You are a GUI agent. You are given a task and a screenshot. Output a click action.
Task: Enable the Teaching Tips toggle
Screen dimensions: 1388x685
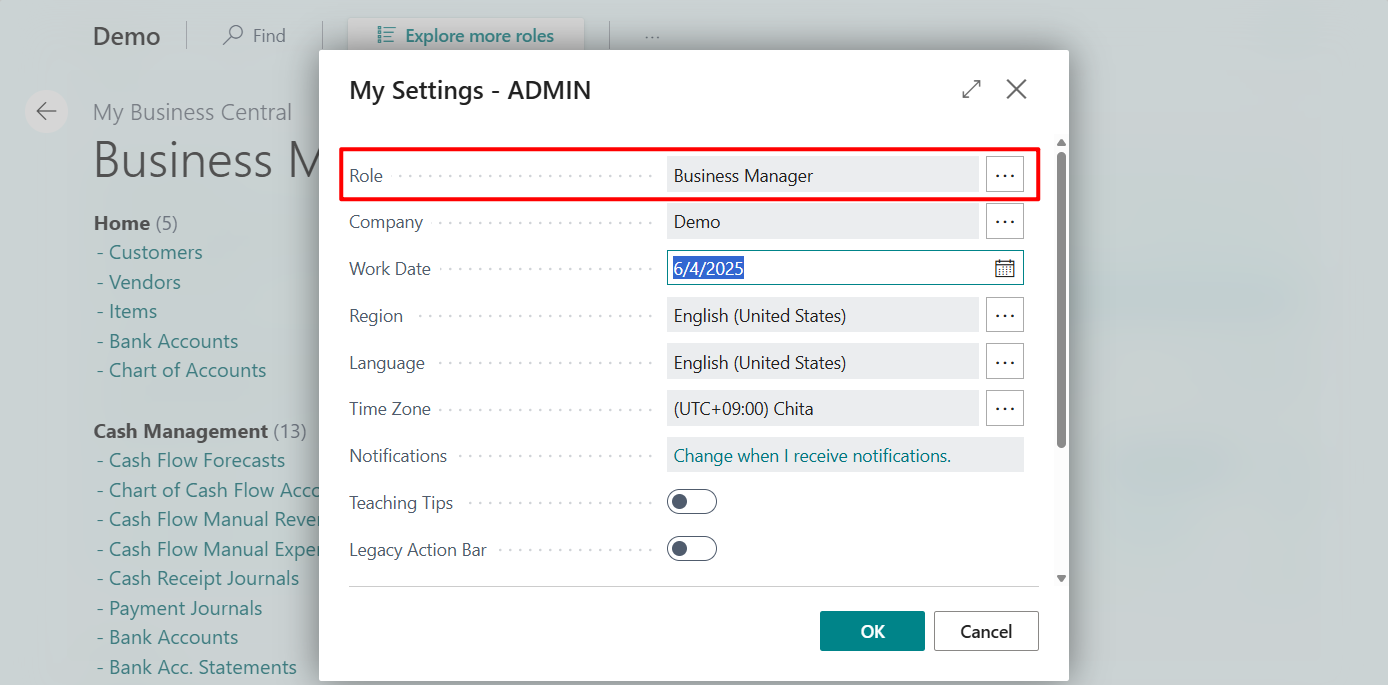tap(692, 501)
